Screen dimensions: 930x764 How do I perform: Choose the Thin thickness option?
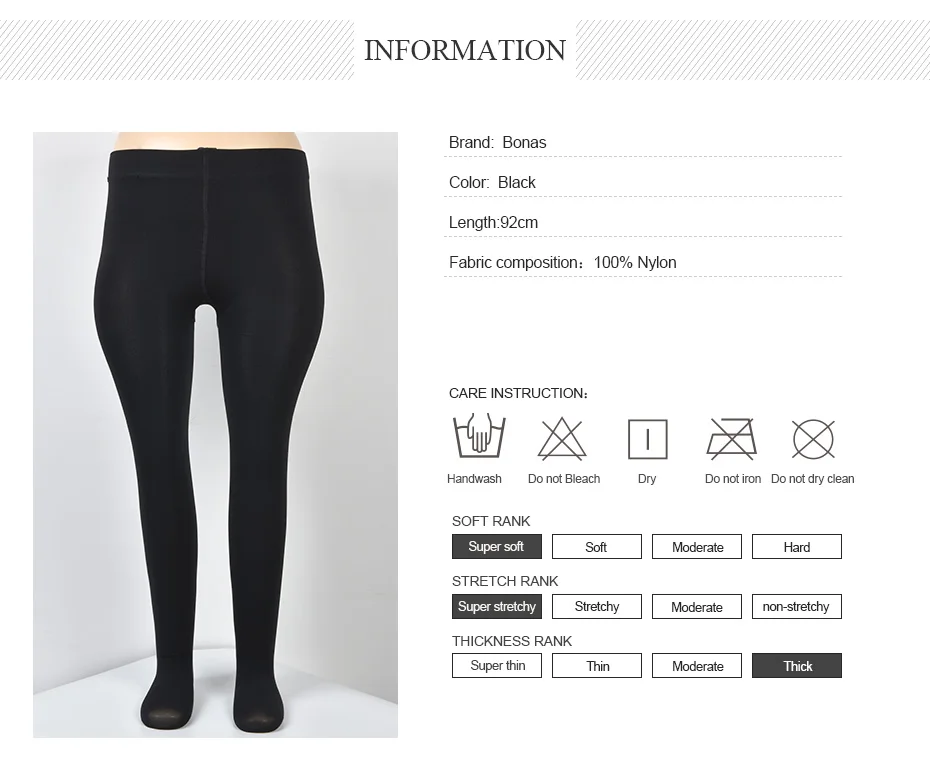point(597,666)
